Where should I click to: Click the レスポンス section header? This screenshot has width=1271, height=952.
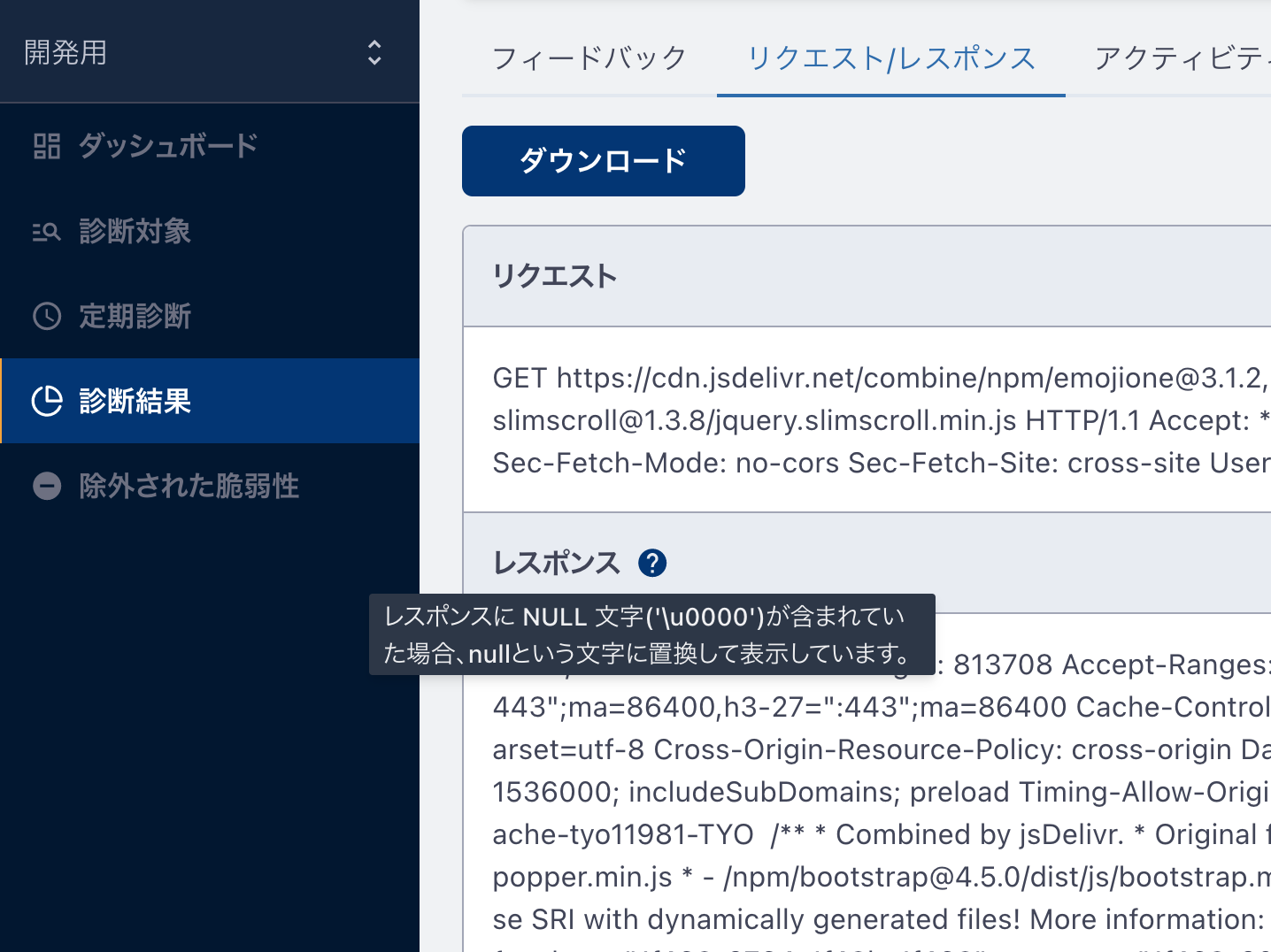[557, 562]
